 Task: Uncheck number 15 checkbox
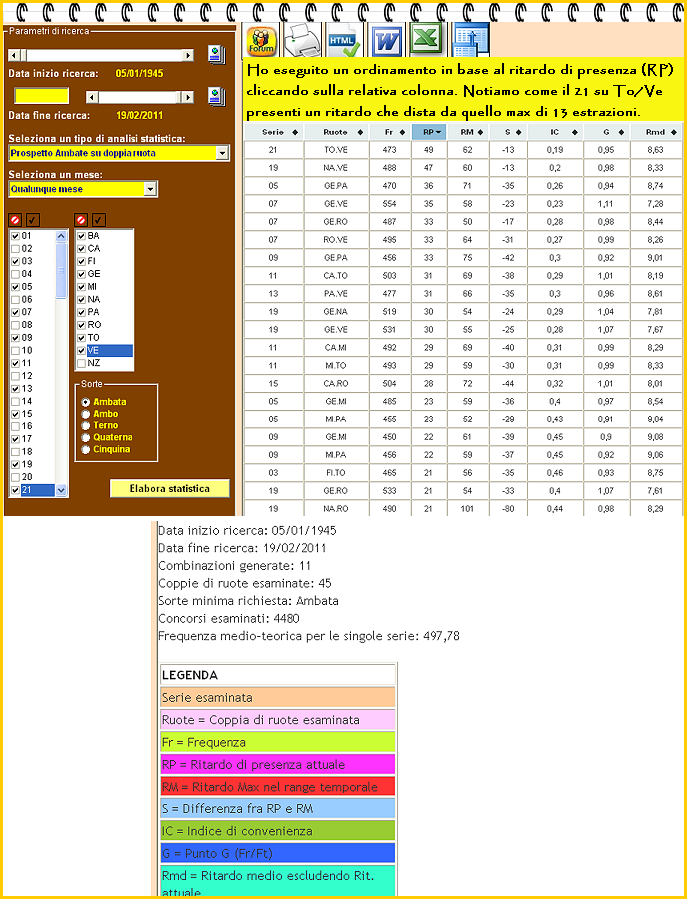(x=15, y=414)
